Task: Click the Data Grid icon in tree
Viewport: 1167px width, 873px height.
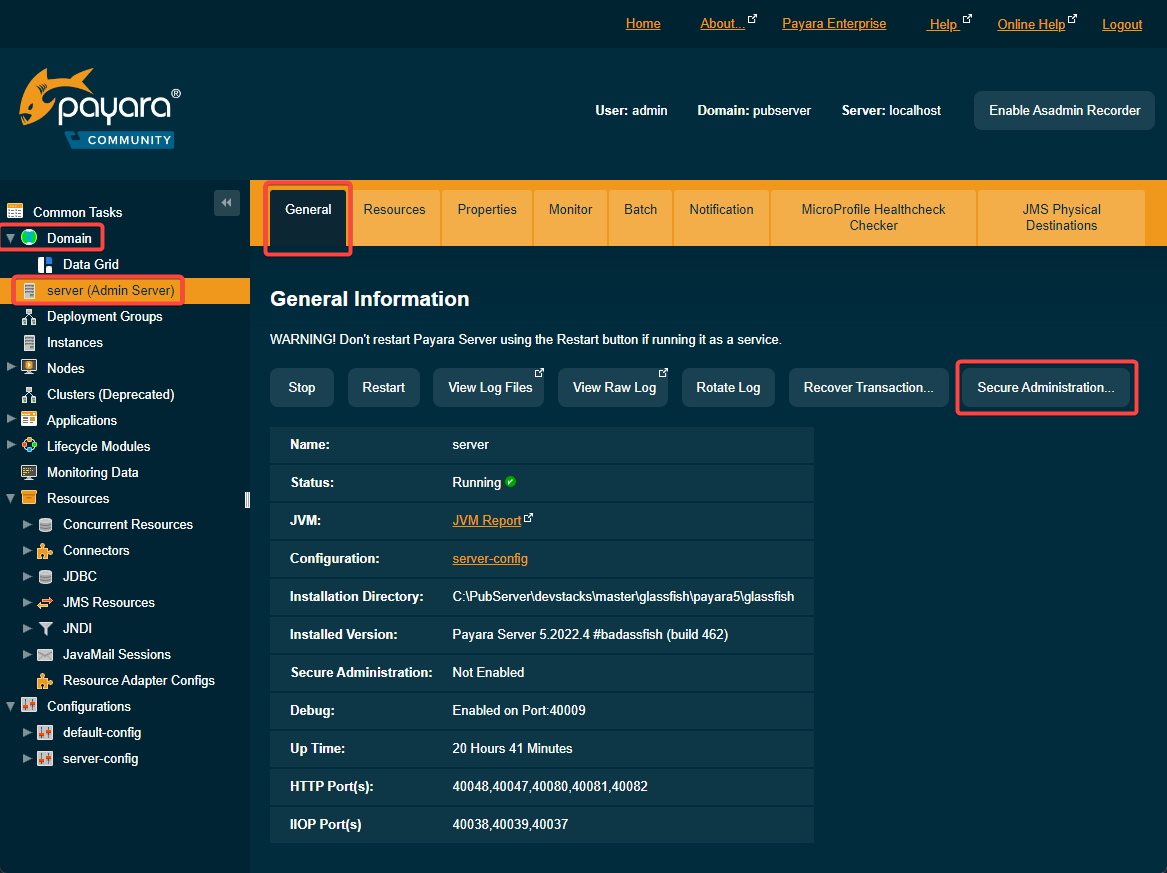Action: click(x=45, y=264)
